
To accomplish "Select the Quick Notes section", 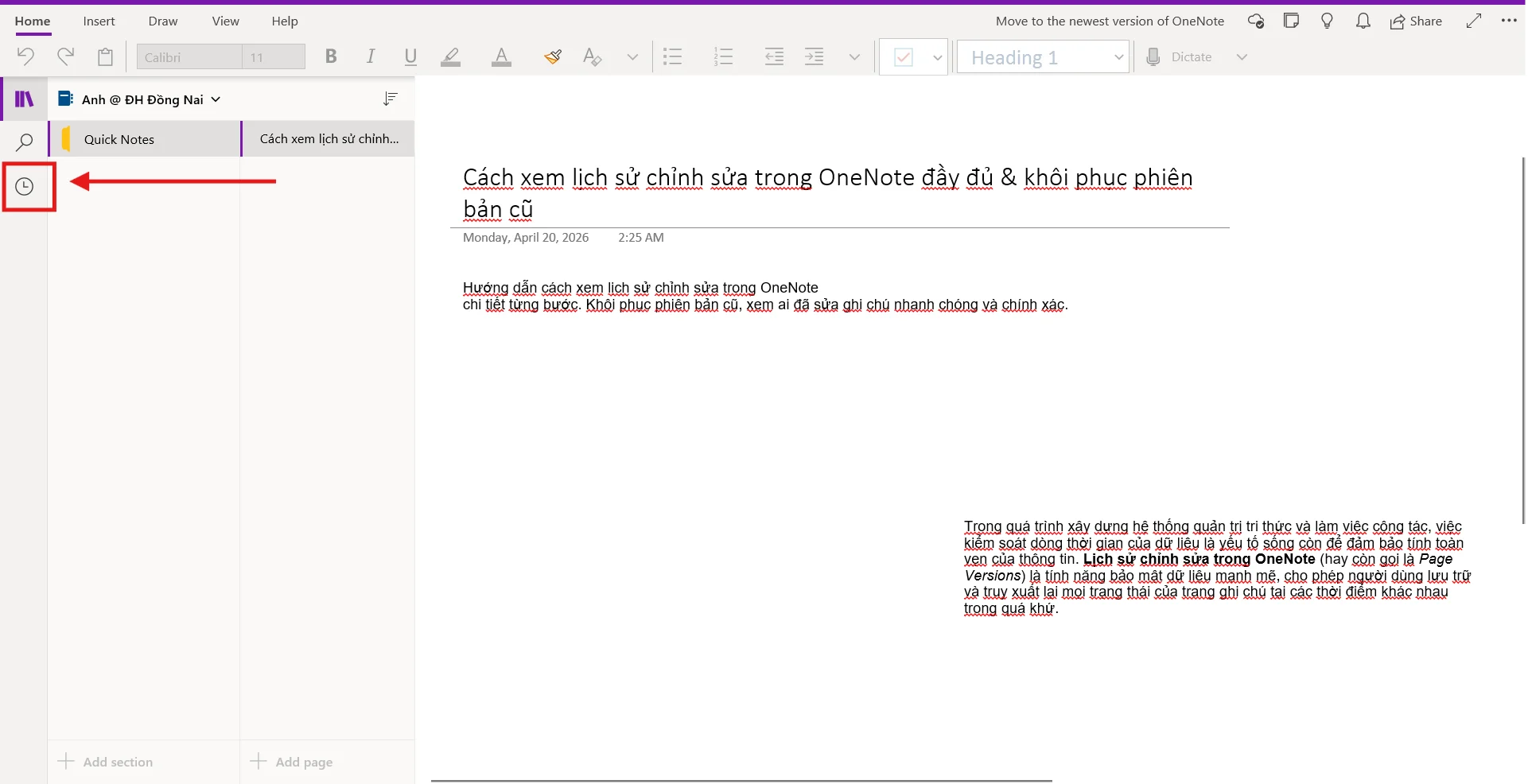I will [145, 139].
